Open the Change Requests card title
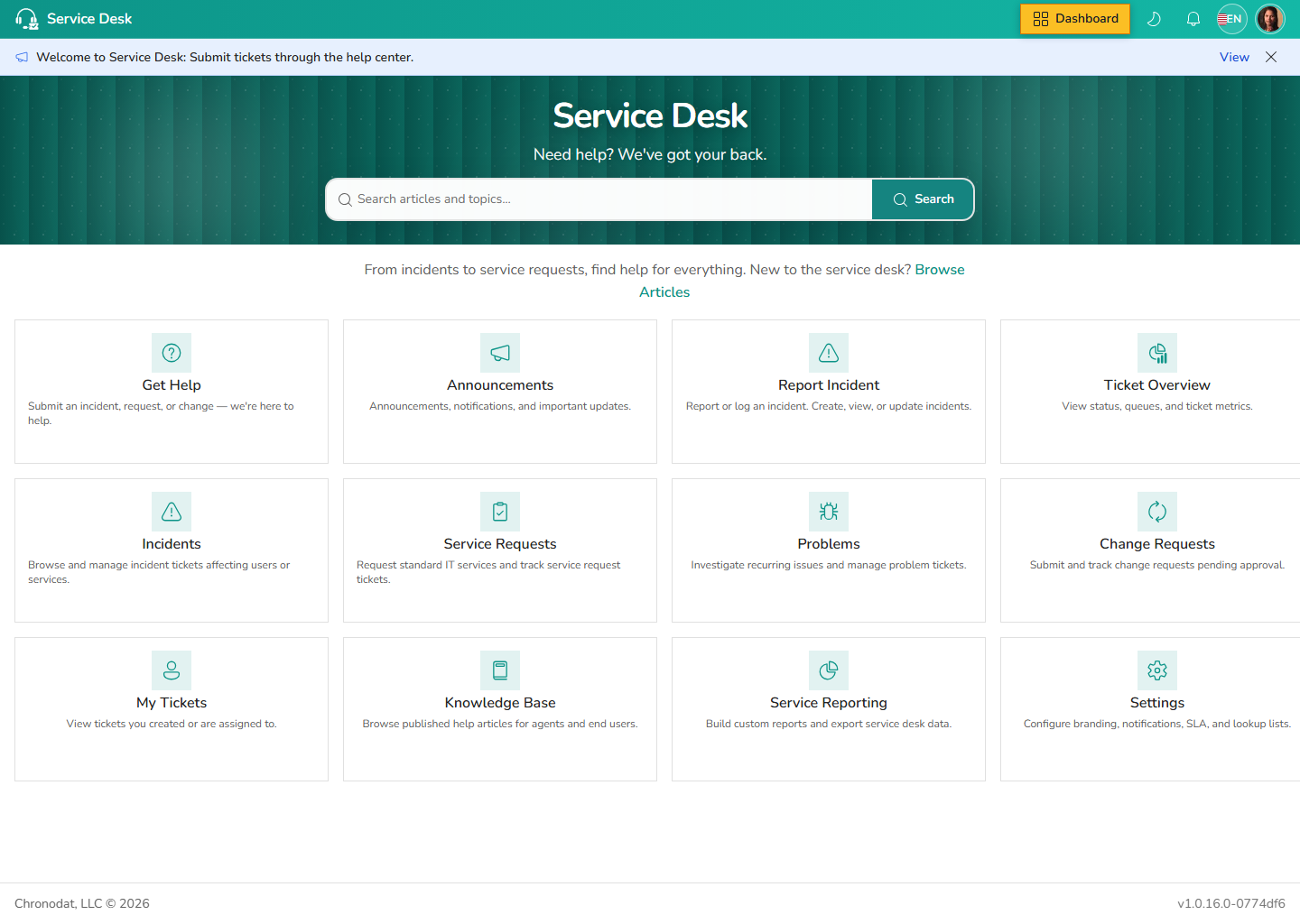Image resolution: width=1300 pixels, height=924 pixels. click(1157, 544)
